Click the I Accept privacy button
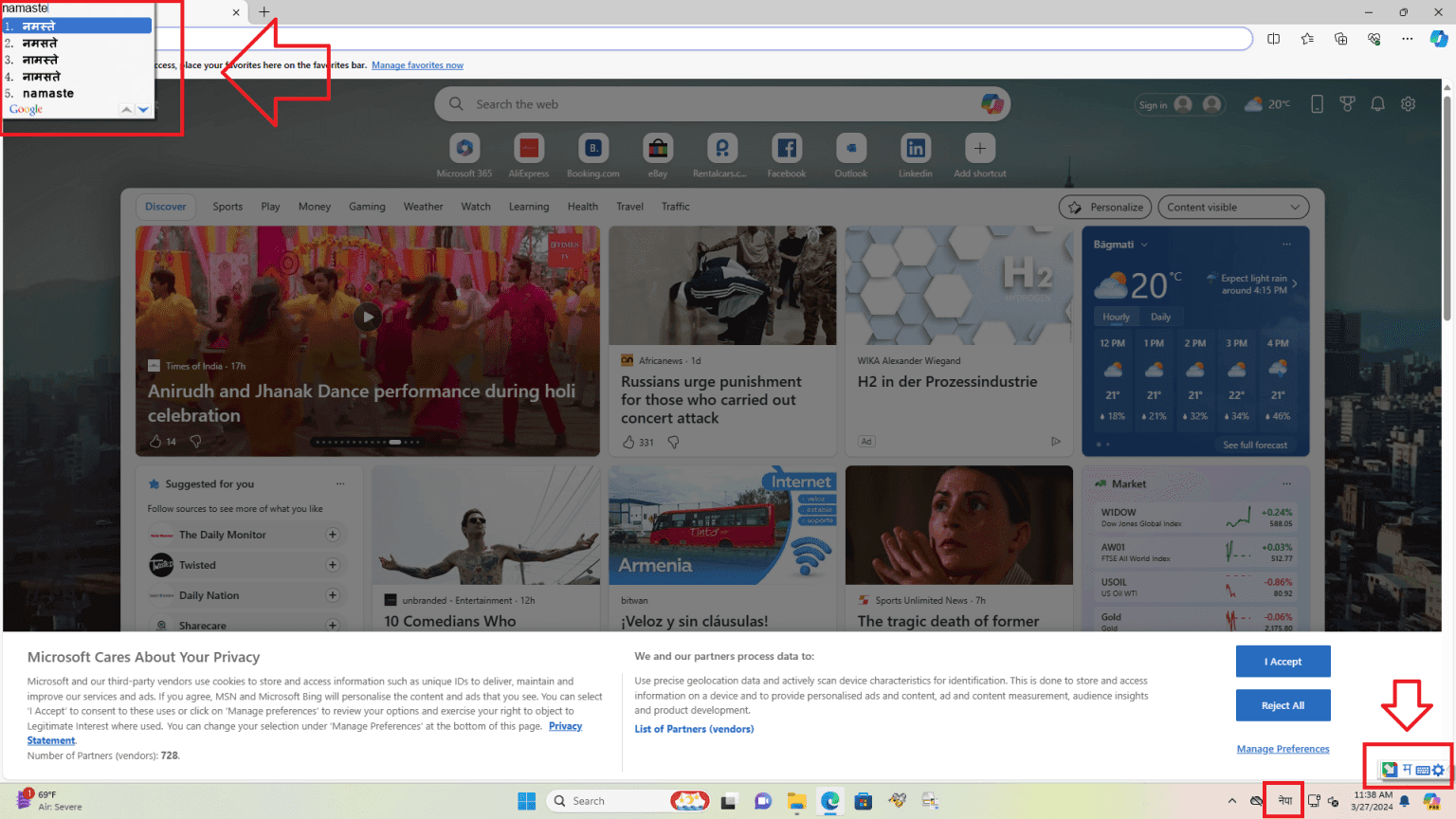 (1283, 662)
